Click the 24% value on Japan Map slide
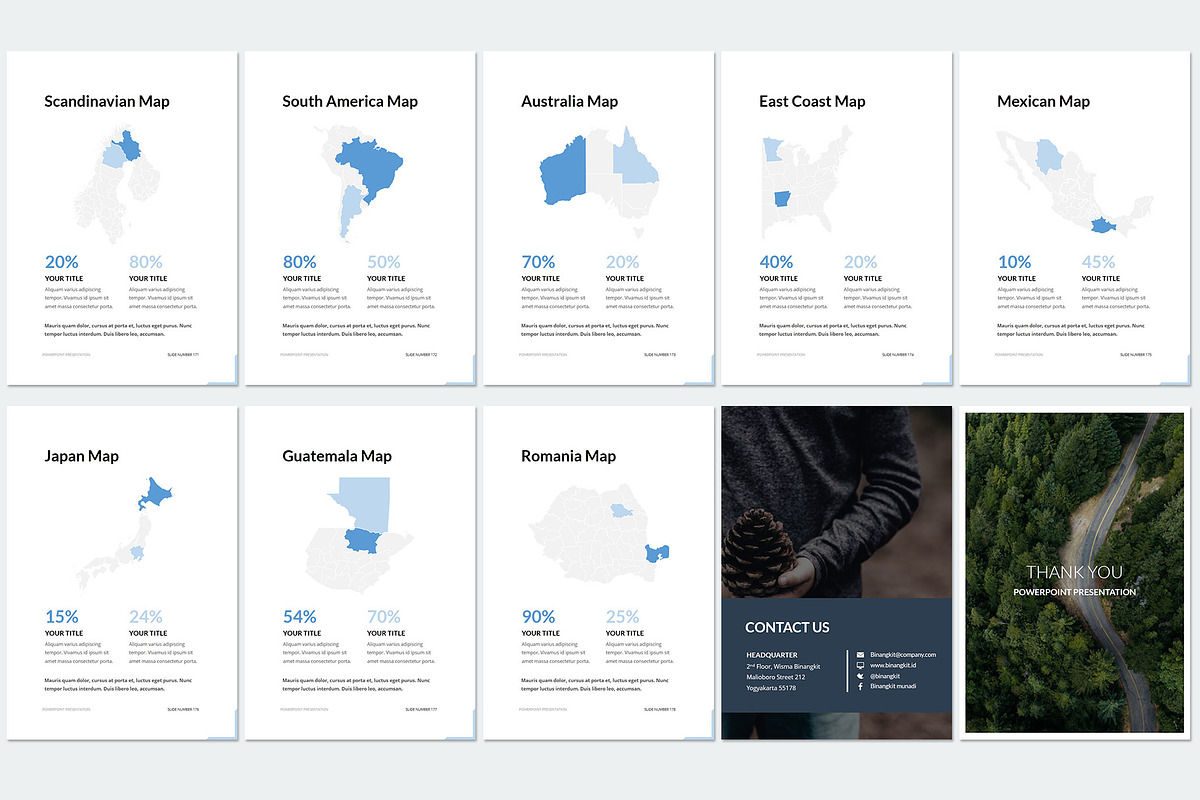The image size is (1200, 800). coord(146,617)
